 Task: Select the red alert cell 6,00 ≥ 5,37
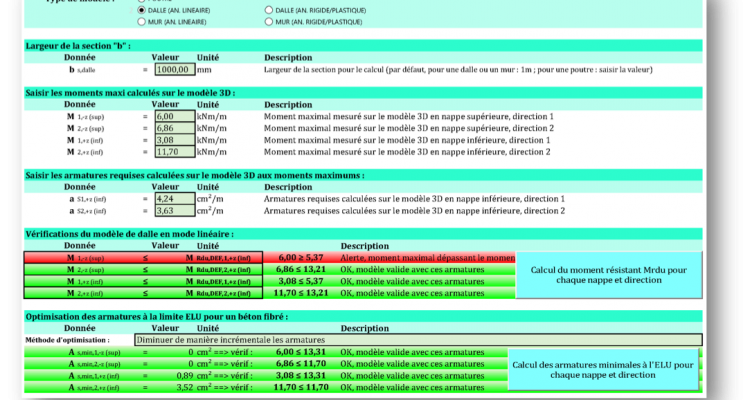[x=300, y=257]
